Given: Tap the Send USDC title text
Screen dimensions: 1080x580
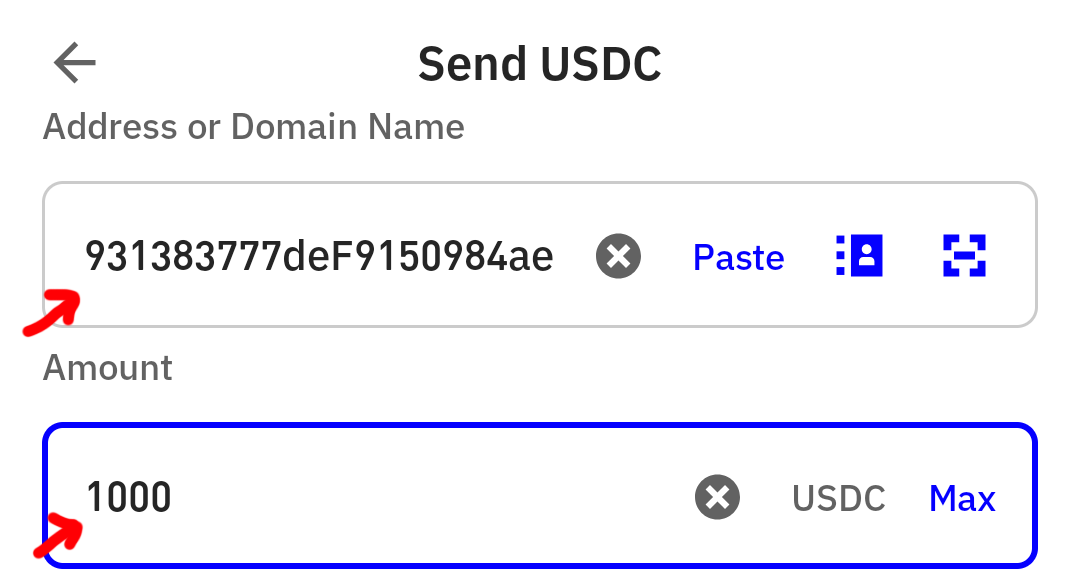Looking at the screenshot, I should tap(540, 63).
